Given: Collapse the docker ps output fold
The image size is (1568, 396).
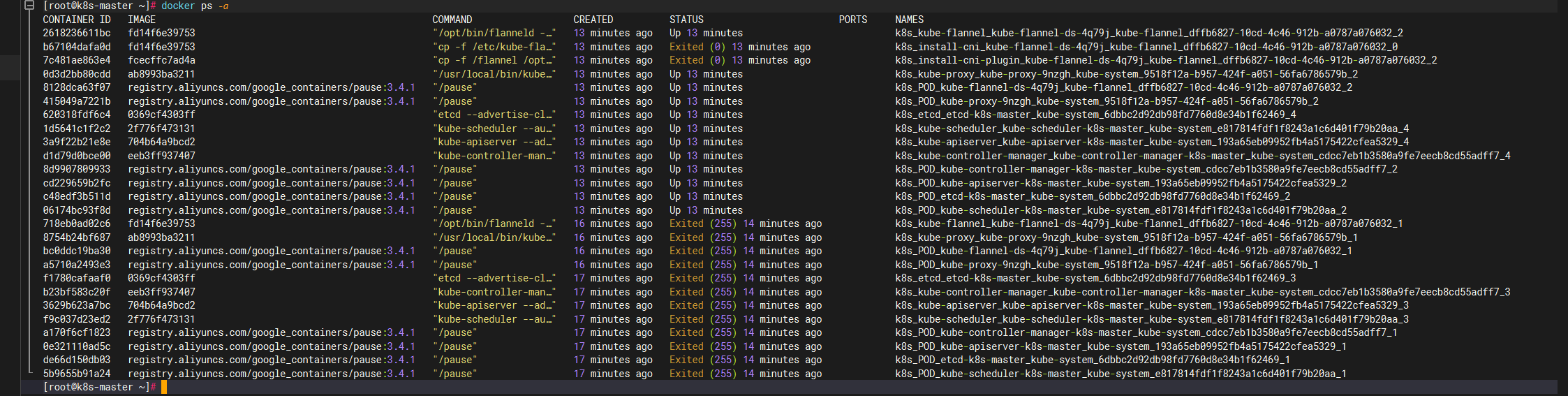Looking at the screenshot, I should [29, 6].
